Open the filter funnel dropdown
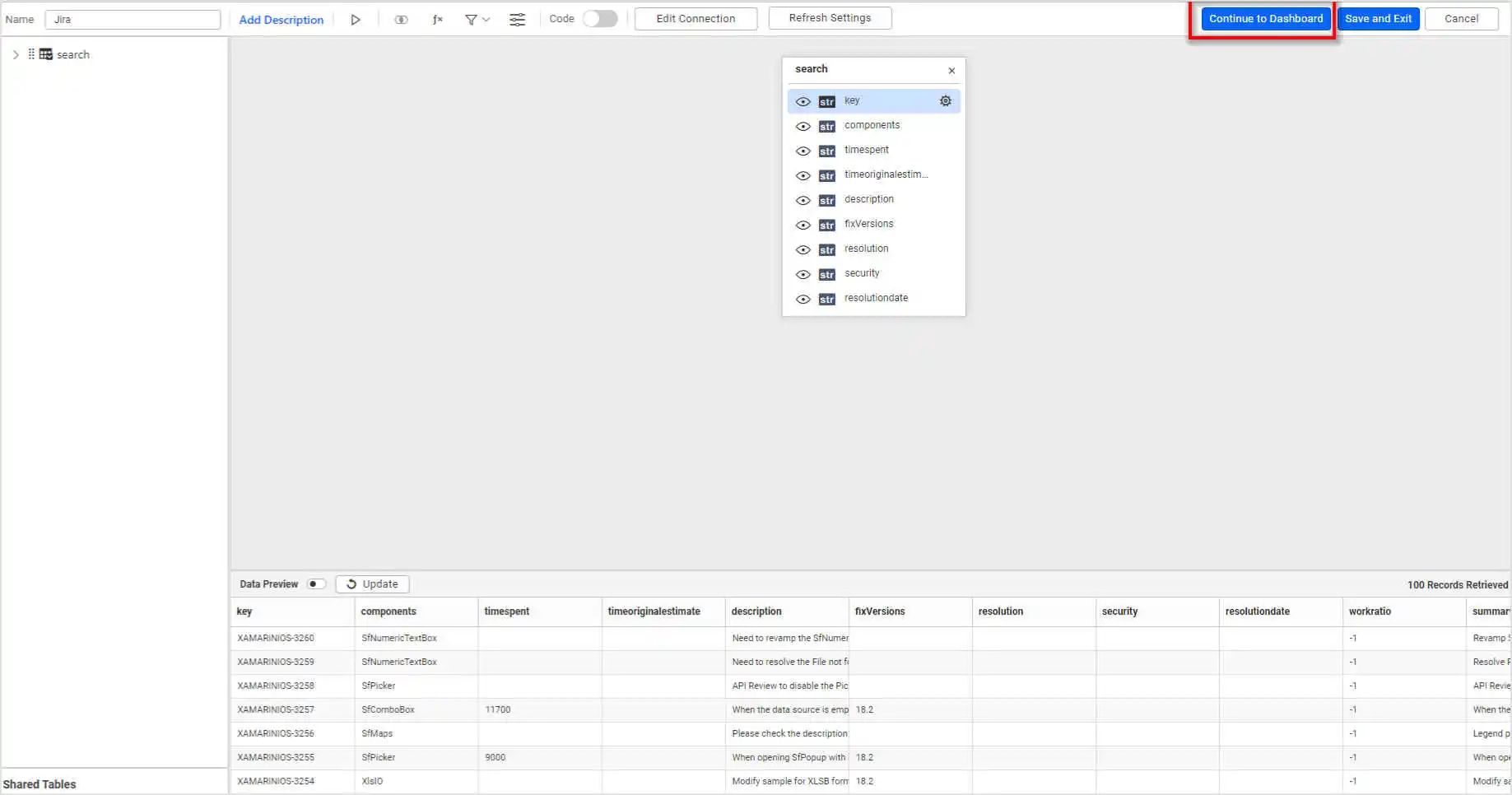 click(x=477, y=20)
